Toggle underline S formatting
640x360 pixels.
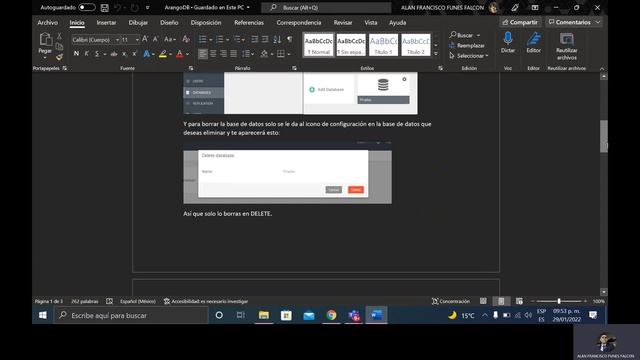pos(97,54)
